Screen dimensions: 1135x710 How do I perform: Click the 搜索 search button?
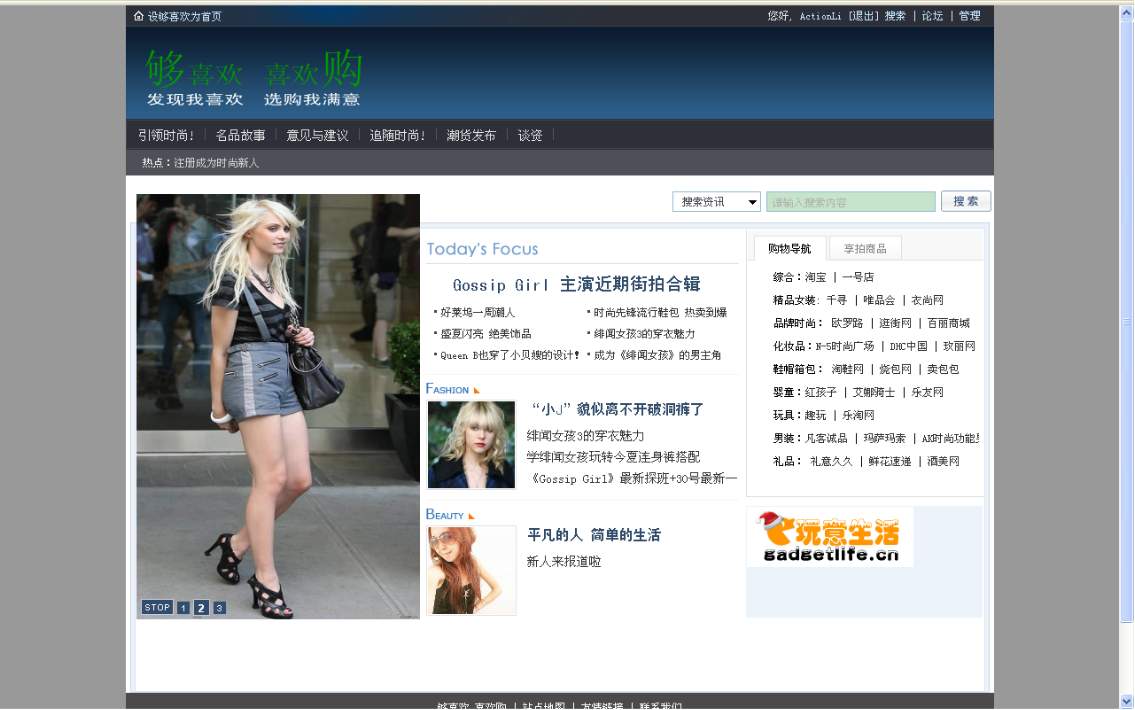(x=966, y=201)
